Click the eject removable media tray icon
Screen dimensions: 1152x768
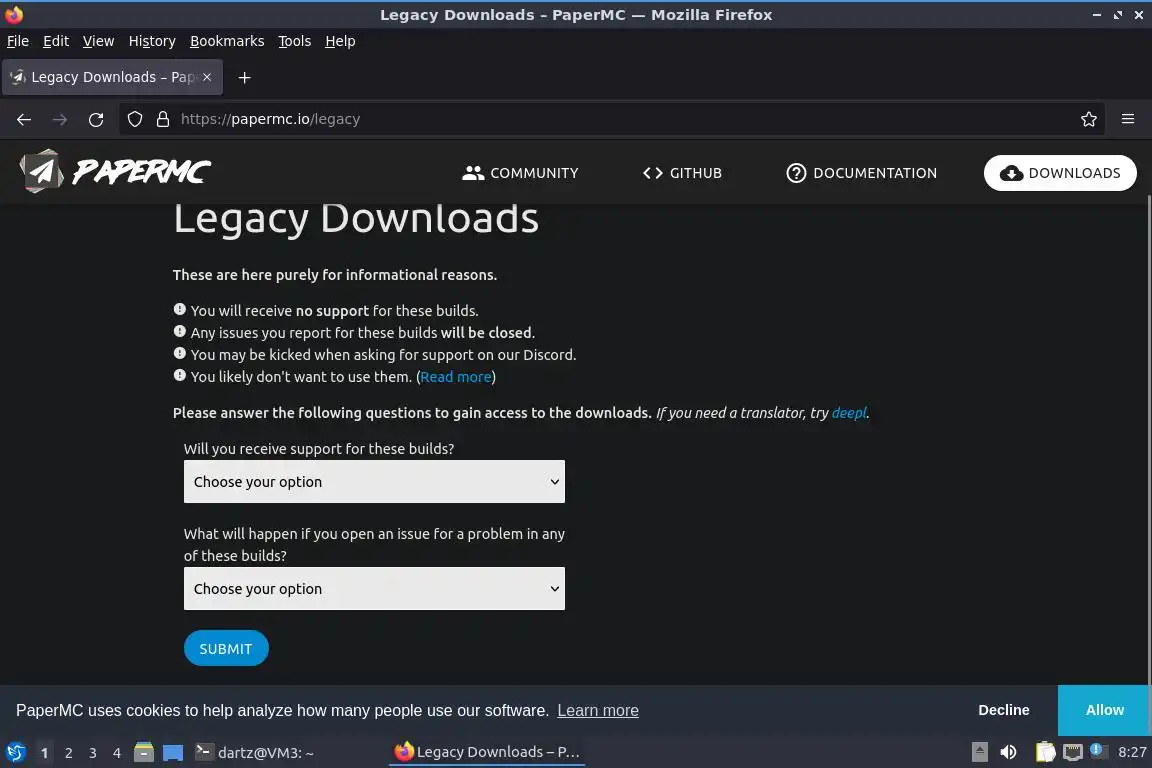(979, 752)
